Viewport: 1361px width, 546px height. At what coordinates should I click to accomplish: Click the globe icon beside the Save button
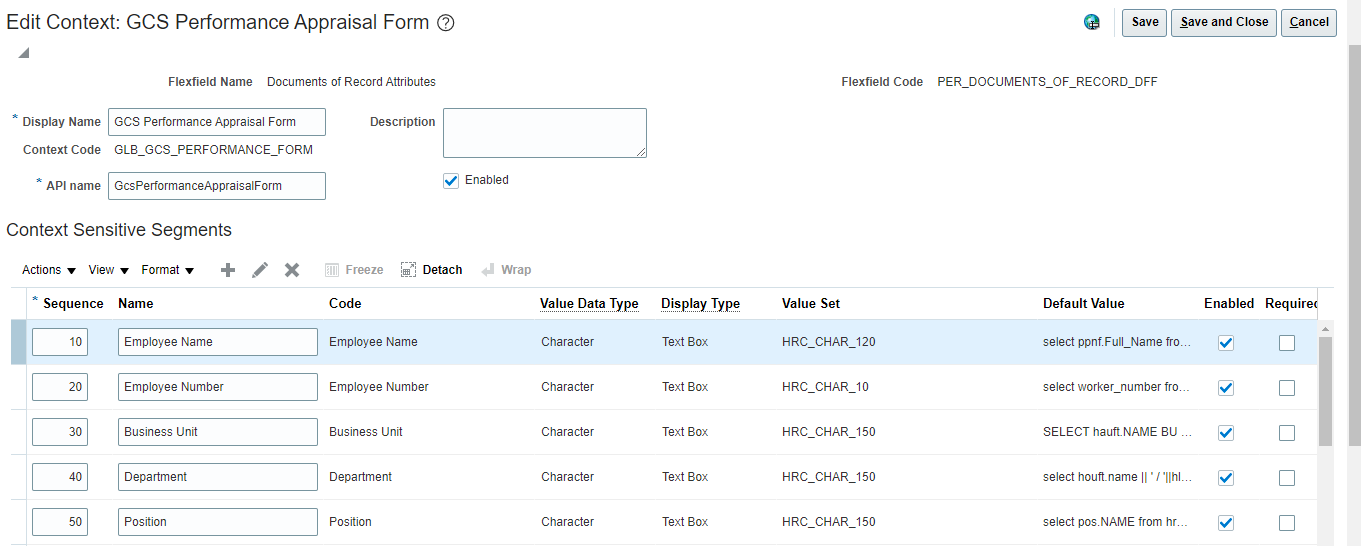click(1092, 23)
